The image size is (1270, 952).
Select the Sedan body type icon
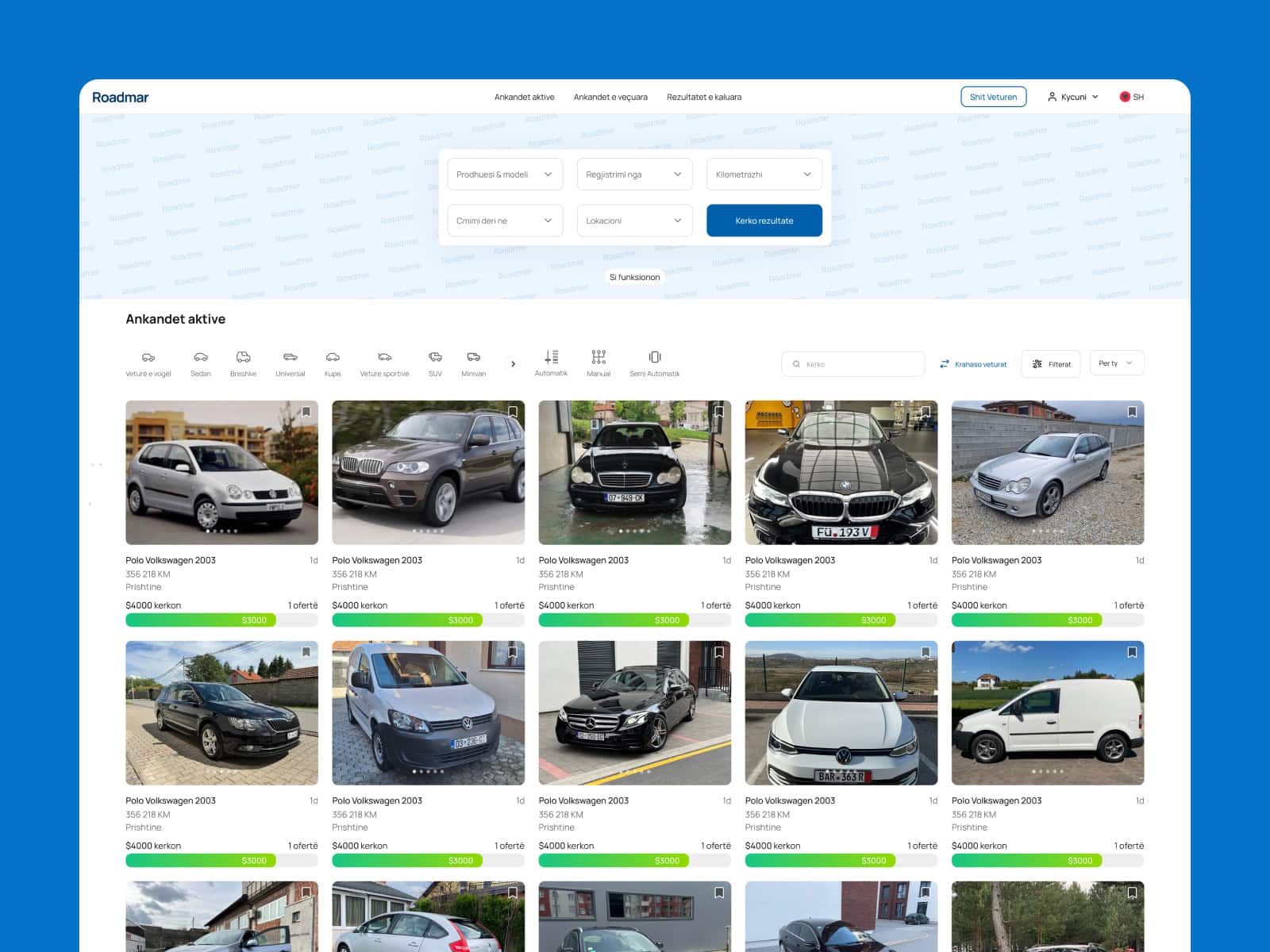[x=201, y=358]
